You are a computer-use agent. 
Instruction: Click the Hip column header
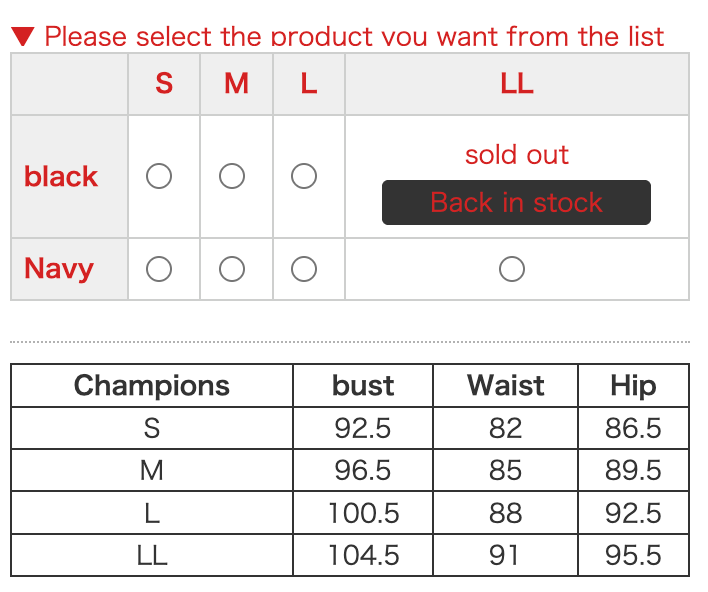[x=633, y=386]
